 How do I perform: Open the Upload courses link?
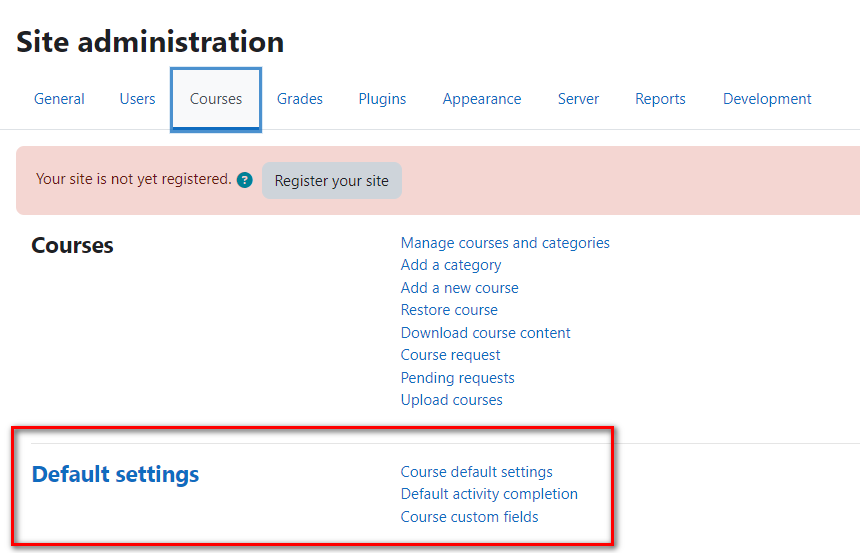click(x=451, y=400)
